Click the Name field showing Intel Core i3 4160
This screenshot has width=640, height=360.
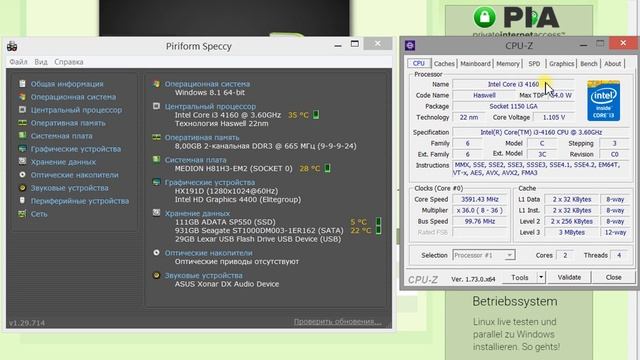513,84
